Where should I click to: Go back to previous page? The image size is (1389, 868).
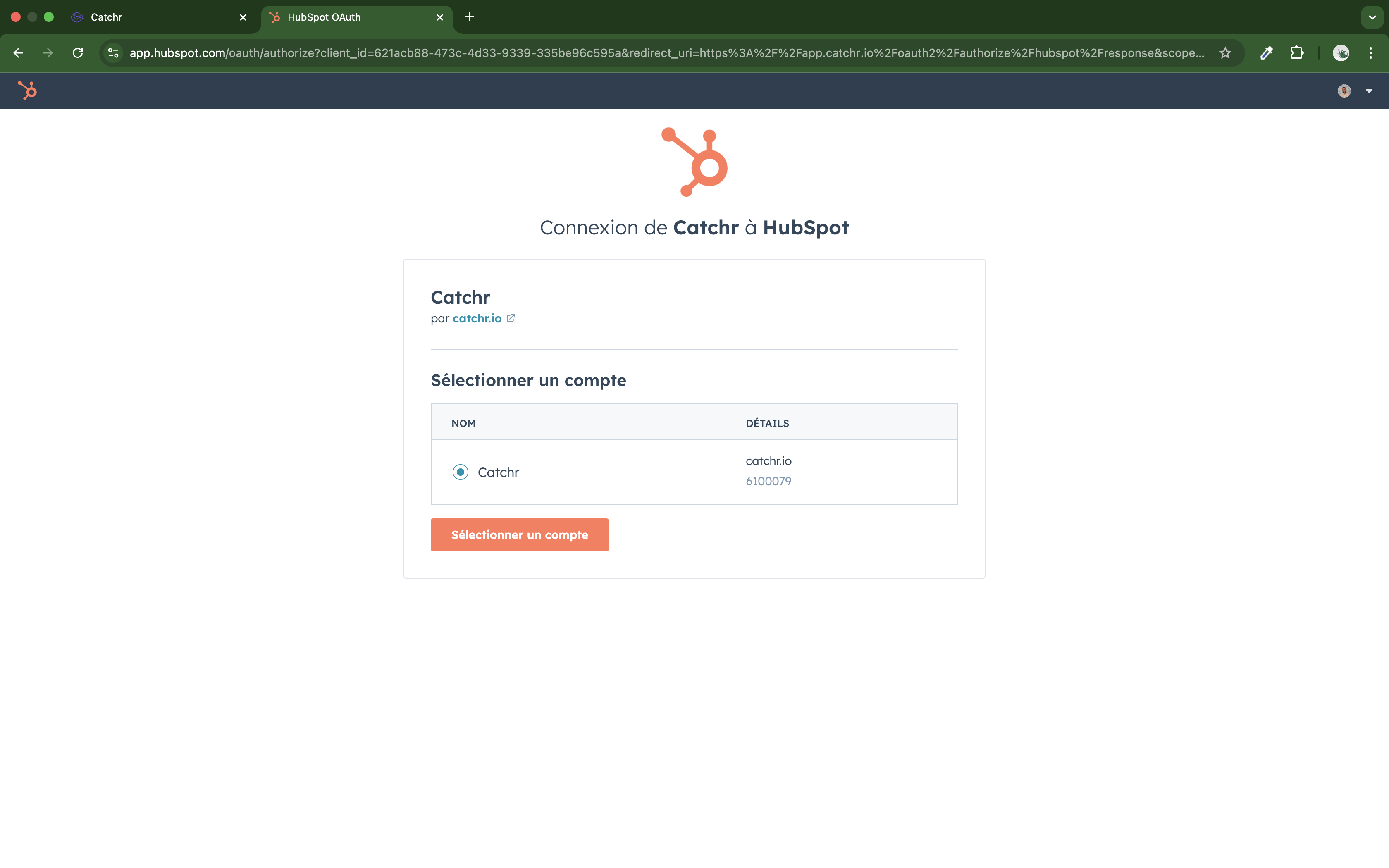point(18,53)
